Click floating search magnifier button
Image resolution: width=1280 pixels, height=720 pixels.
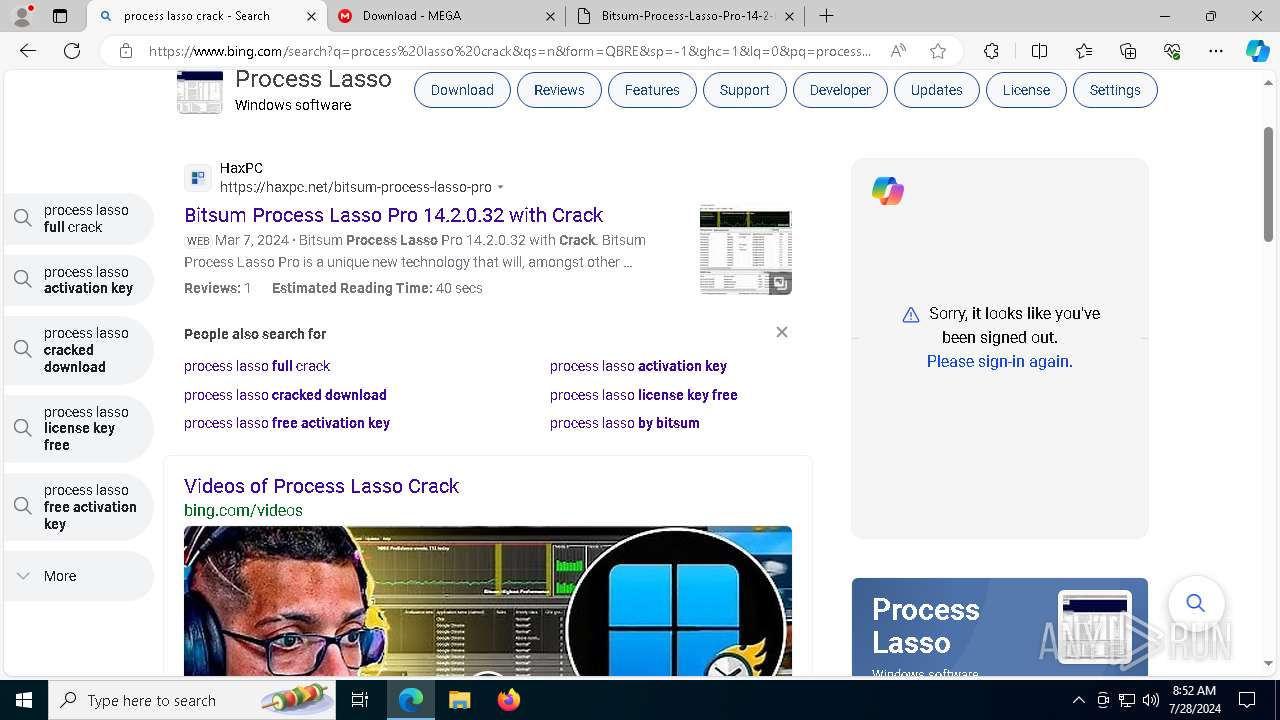tap(1196, 603)
